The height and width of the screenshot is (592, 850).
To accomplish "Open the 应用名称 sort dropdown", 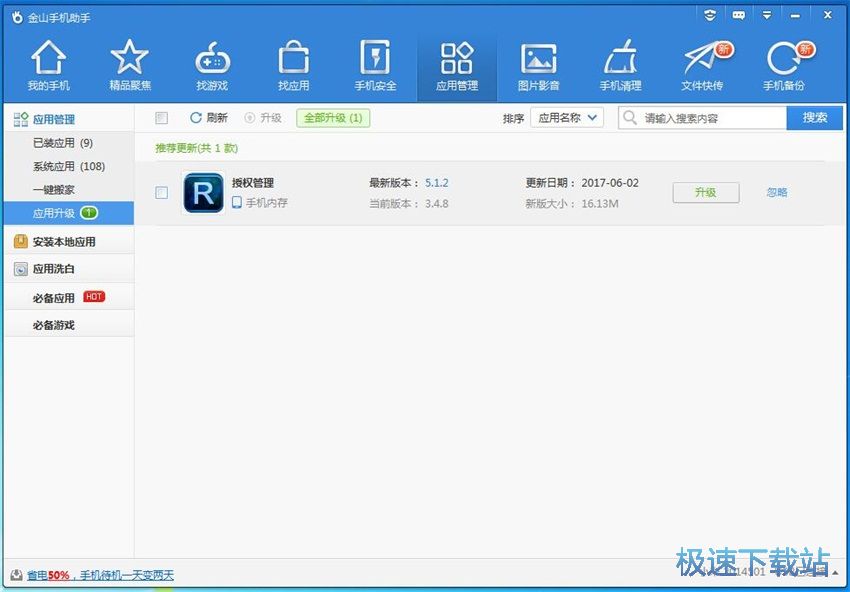I will [x=567, y=118].
